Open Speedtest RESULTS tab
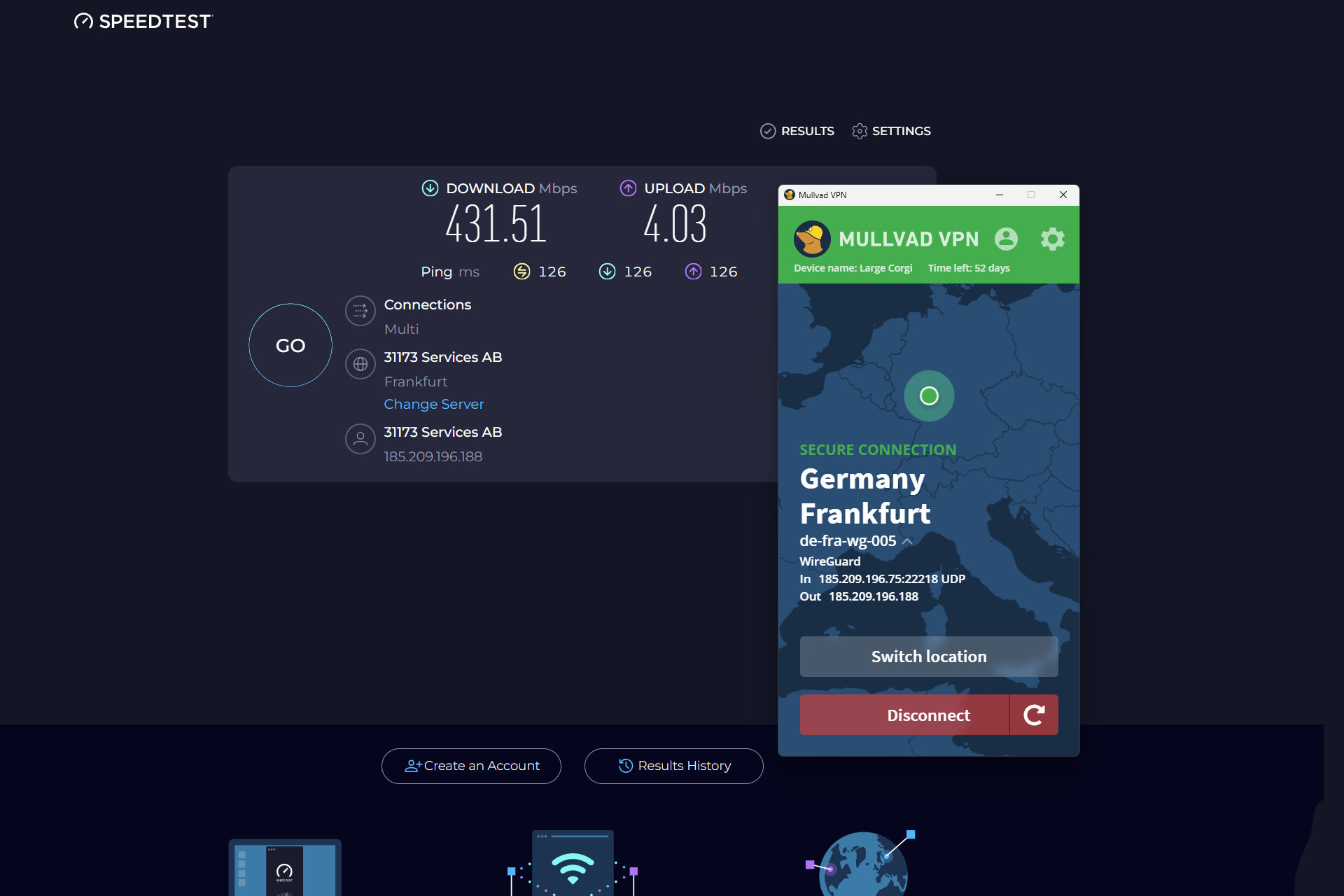Viewport: 1344px width, 896px height. pyautogui.click(x=796, y=131)
